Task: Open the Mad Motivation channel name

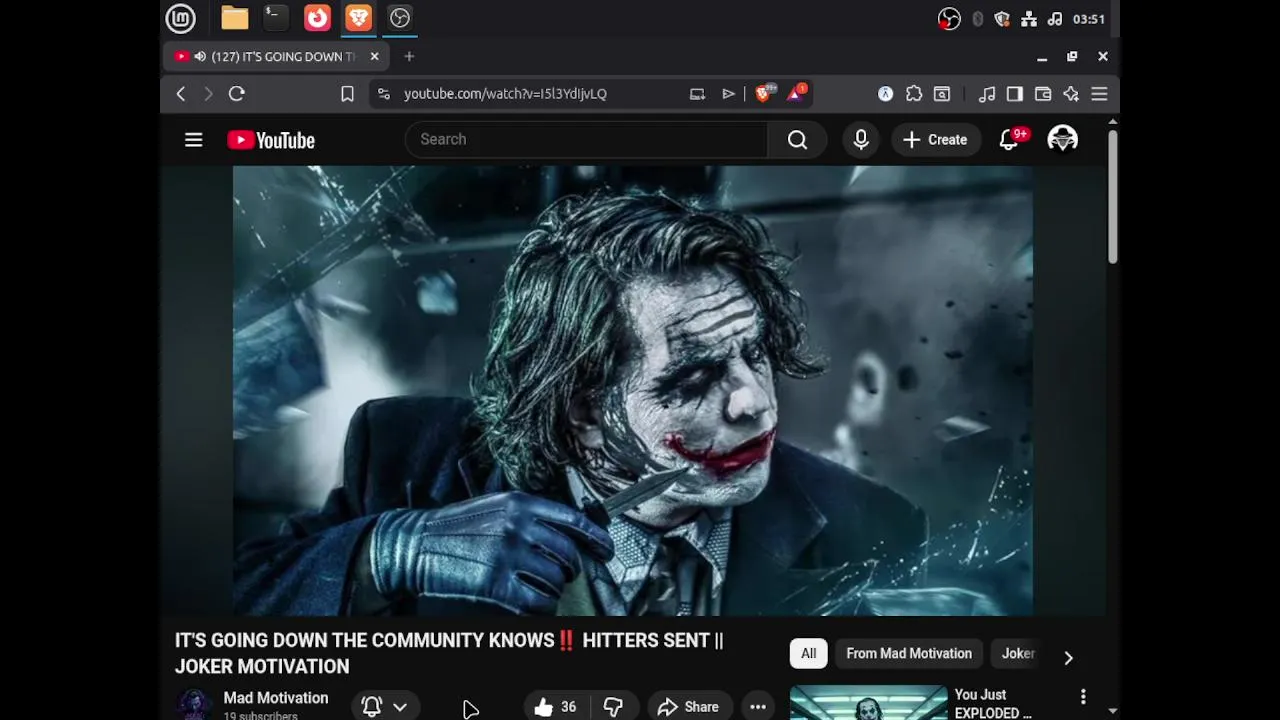Action: [x=276, y=698]
